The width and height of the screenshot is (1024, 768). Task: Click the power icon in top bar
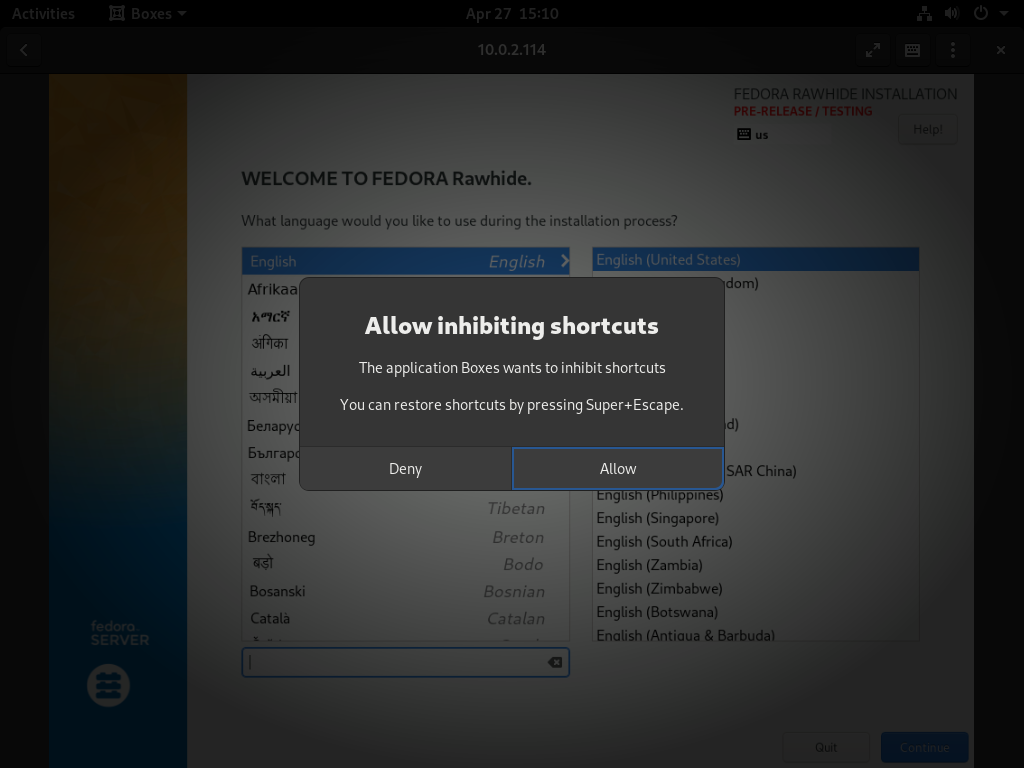pyautogui.click(x=981, y=13)
